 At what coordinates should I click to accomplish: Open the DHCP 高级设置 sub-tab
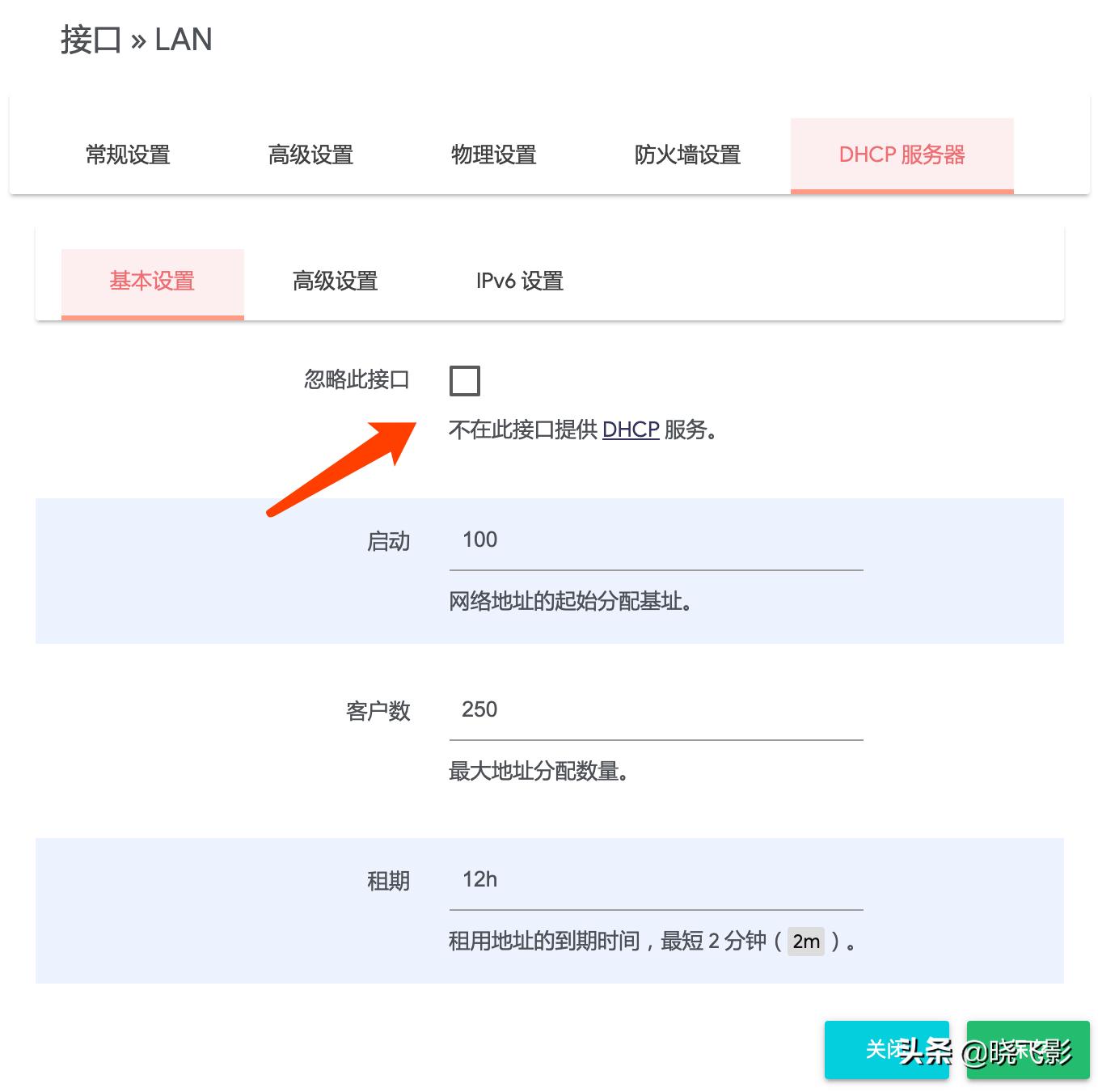[x=335, y=281]
